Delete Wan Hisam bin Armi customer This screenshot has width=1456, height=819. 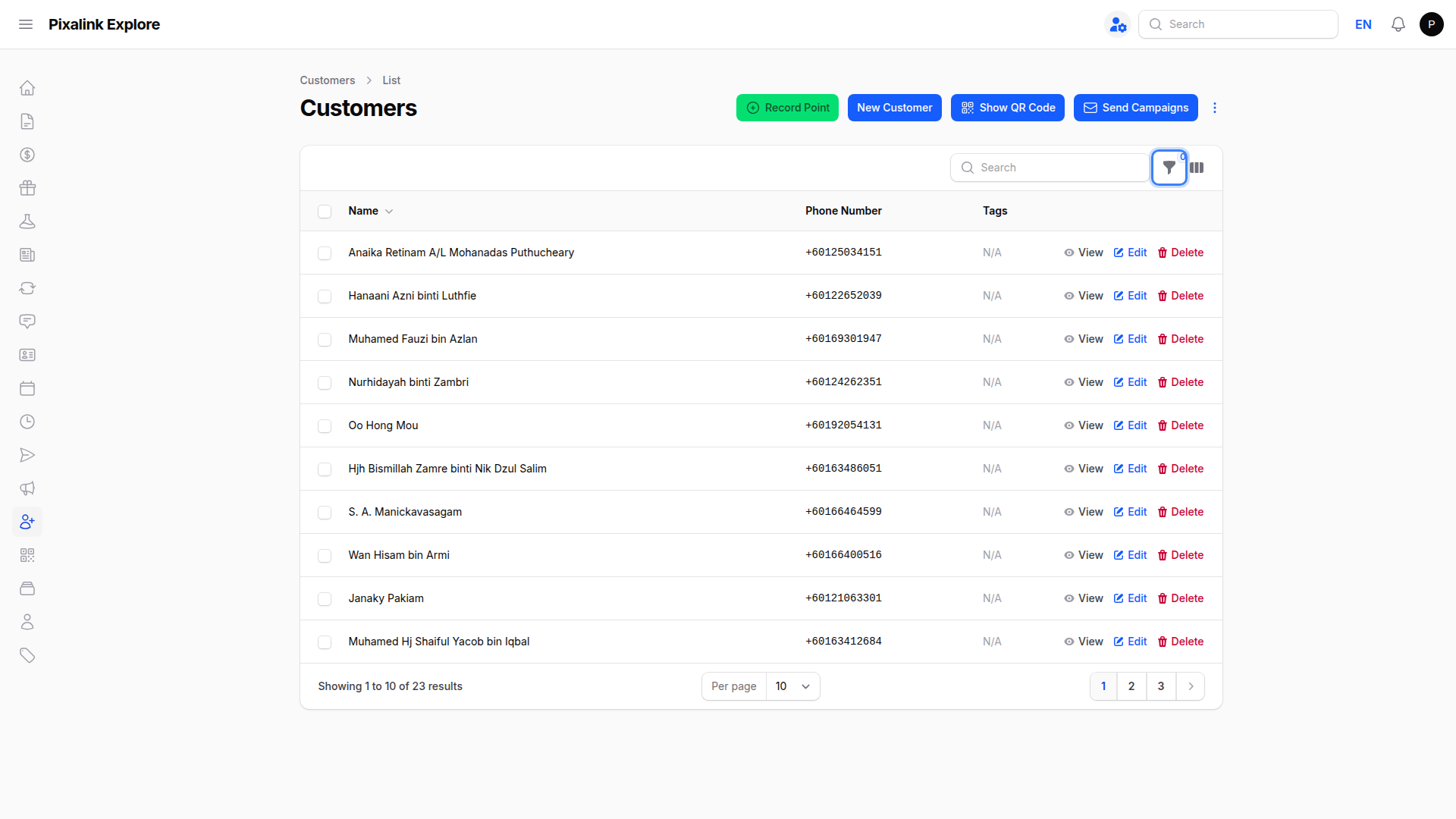point(1181,555)
